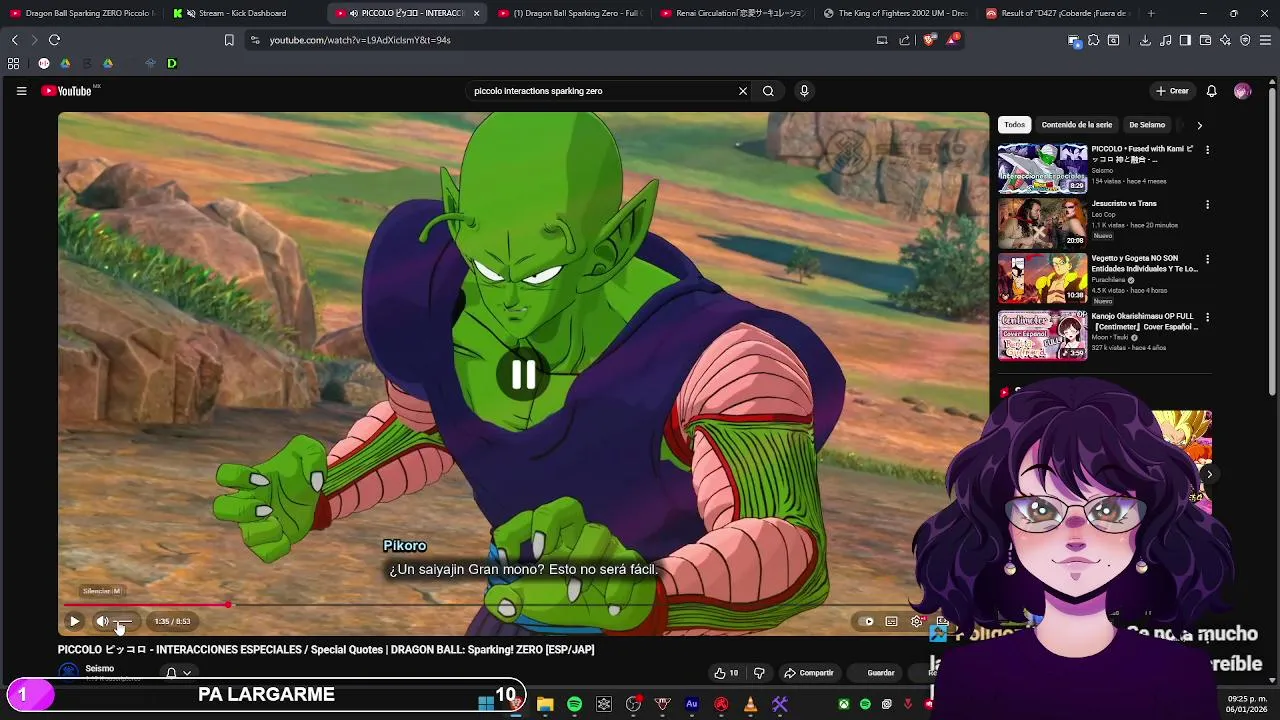Open a new browser tab
This screenshot has height=720, width=1280.
pos(1151,13)
